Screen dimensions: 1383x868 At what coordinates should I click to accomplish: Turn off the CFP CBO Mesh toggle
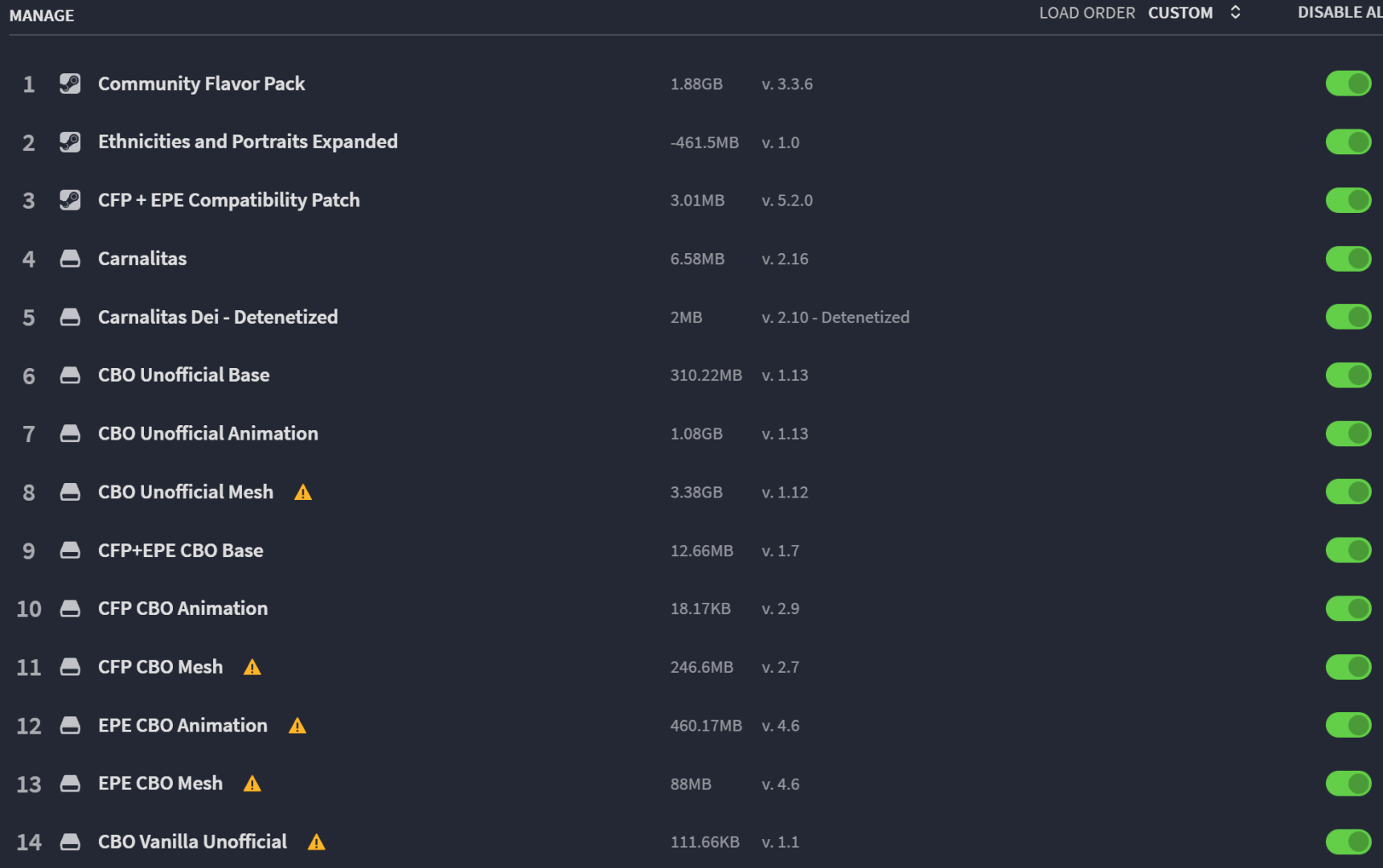pos(1348,667)
